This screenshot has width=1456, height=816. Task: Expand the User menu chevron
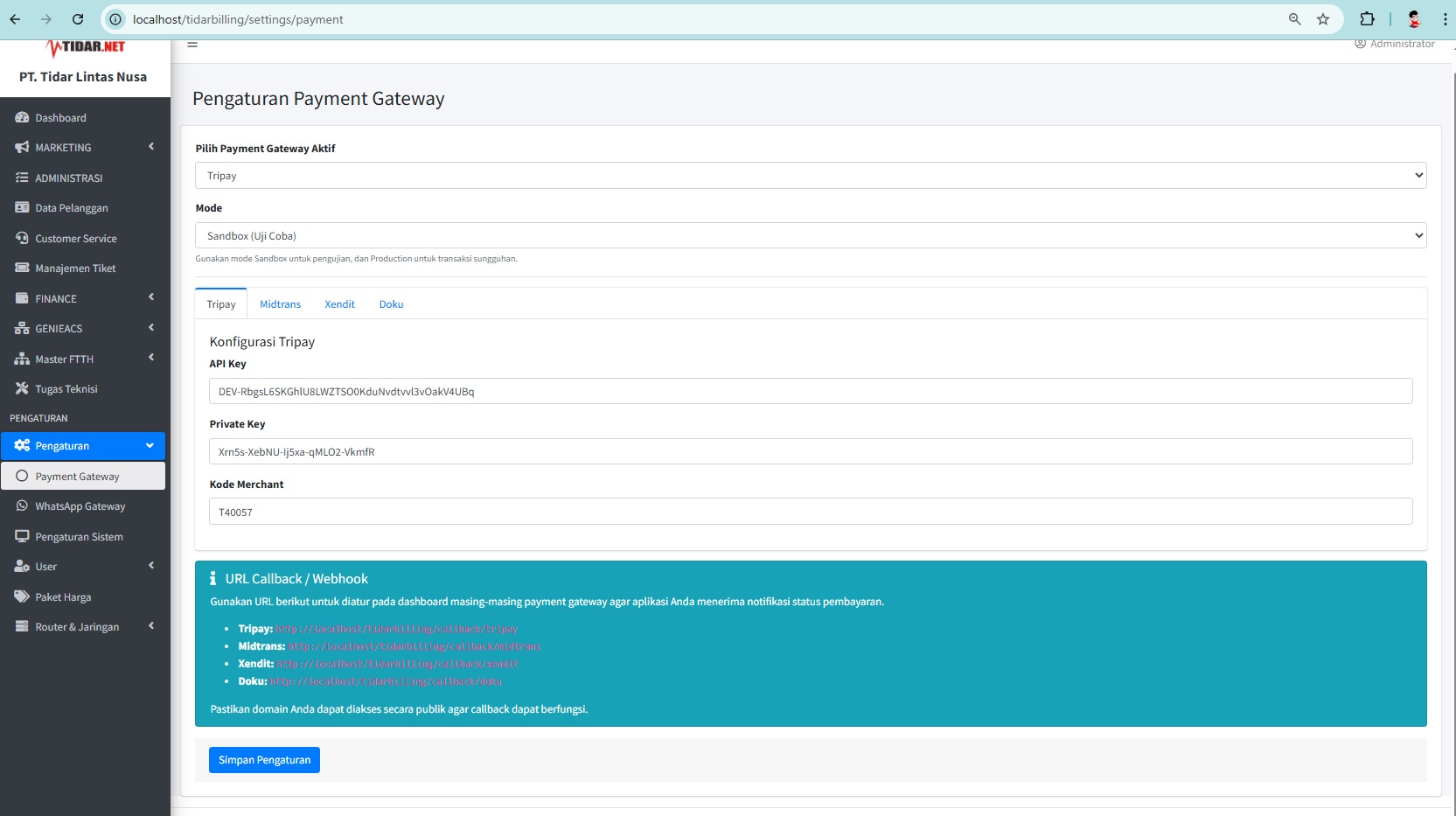[151, 566]
